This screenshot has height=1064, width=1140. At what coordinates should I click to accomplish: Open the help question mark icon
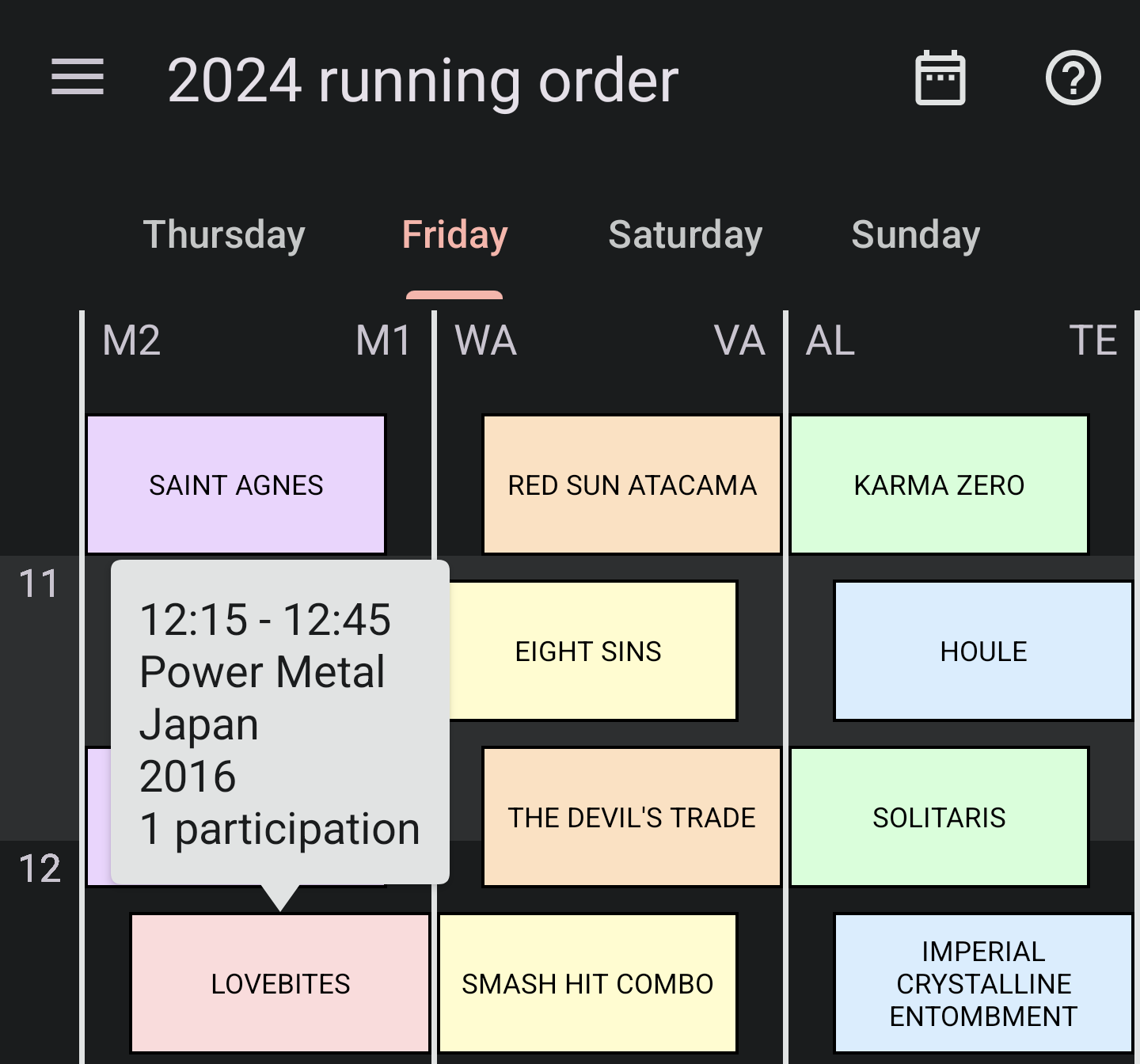click(x=1073, y=78)
